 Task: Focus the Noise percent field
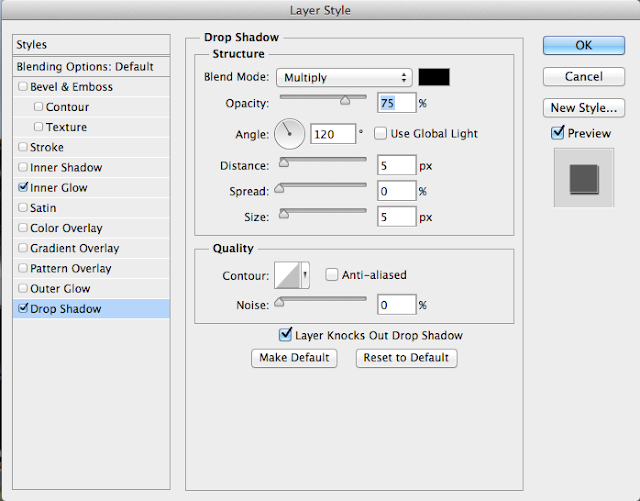pos(396,305)
